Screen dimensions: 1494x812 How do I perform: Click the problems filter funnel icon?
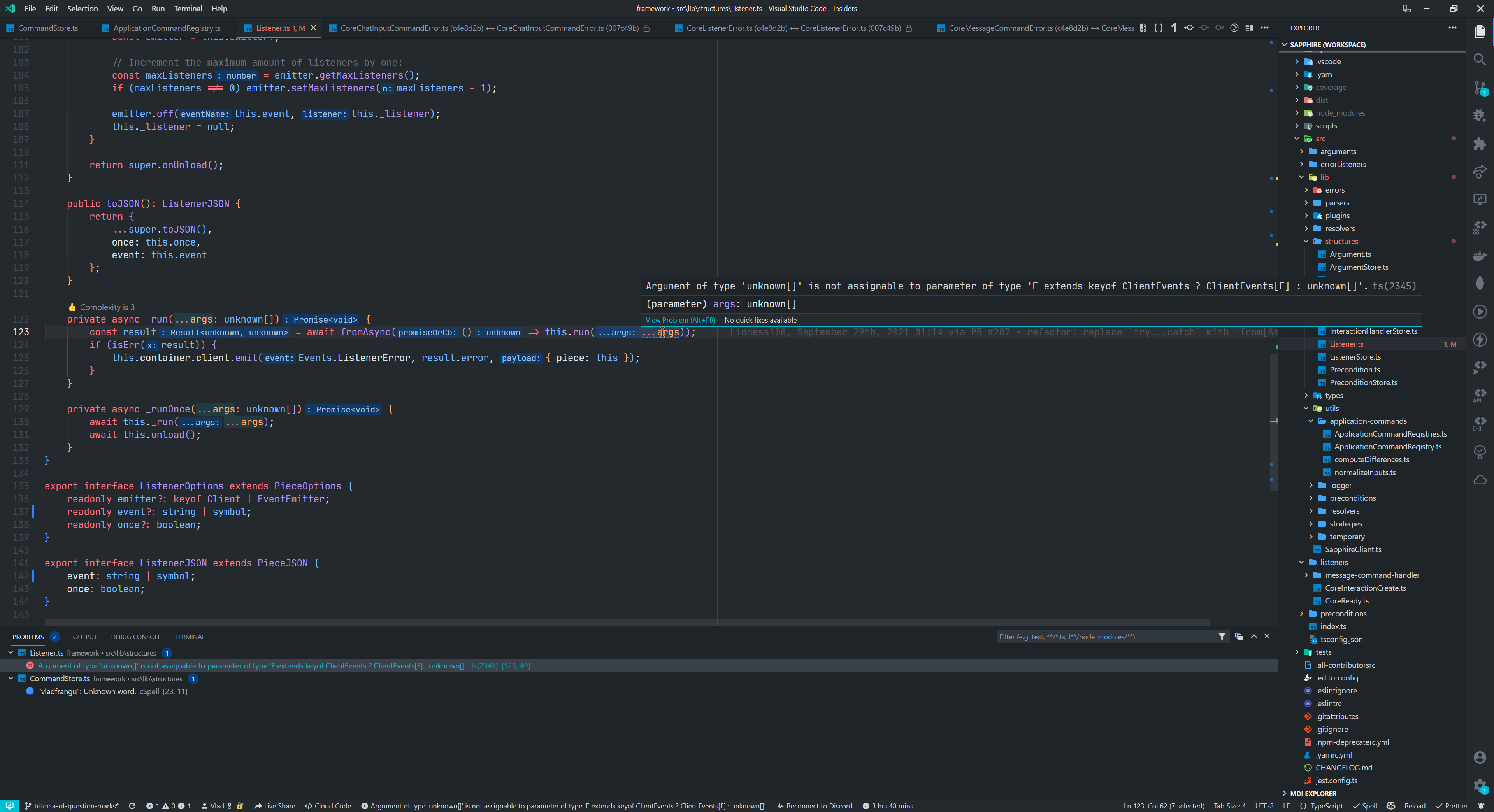1222,636
